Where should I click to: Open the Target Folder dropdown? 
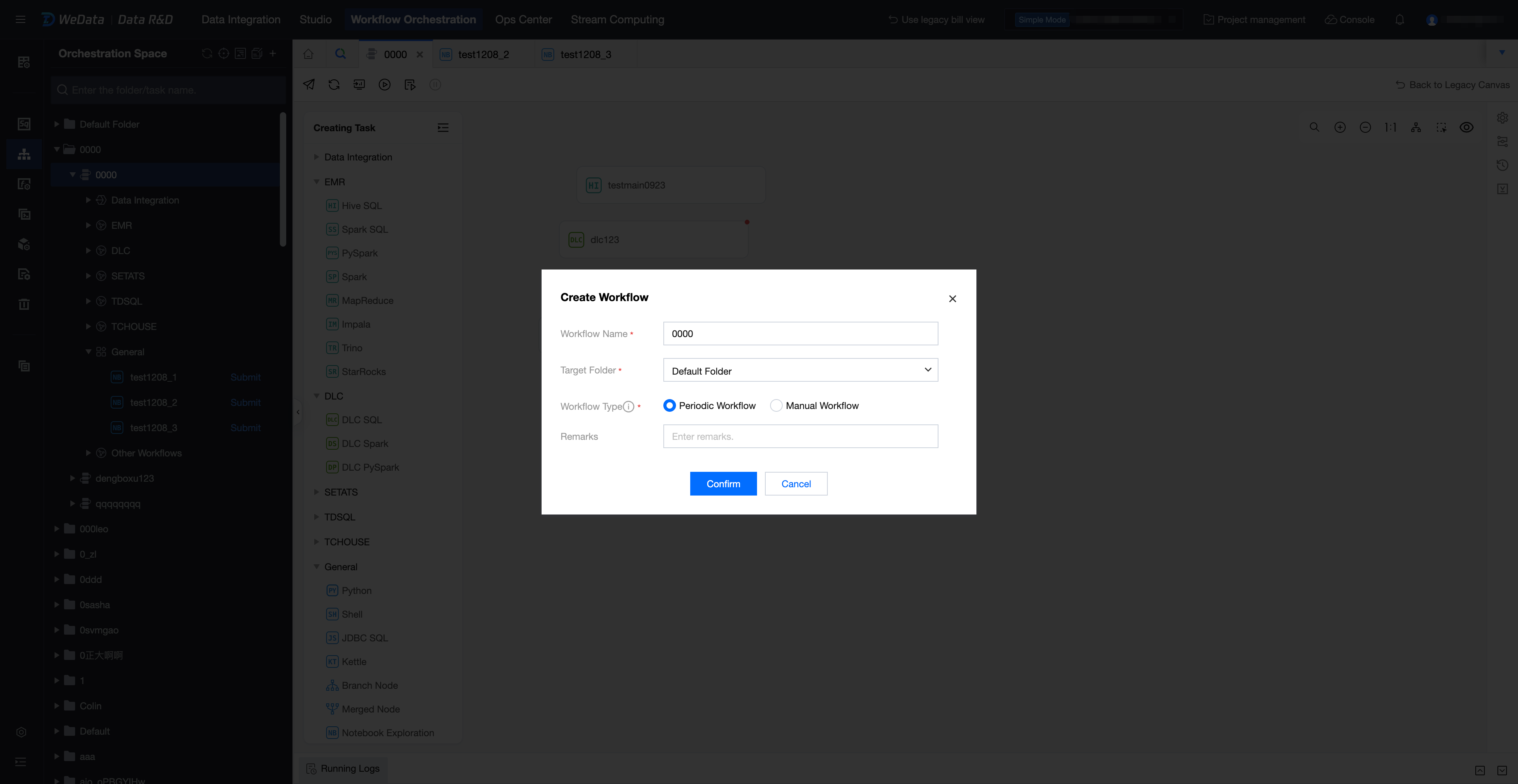(800, 371)
